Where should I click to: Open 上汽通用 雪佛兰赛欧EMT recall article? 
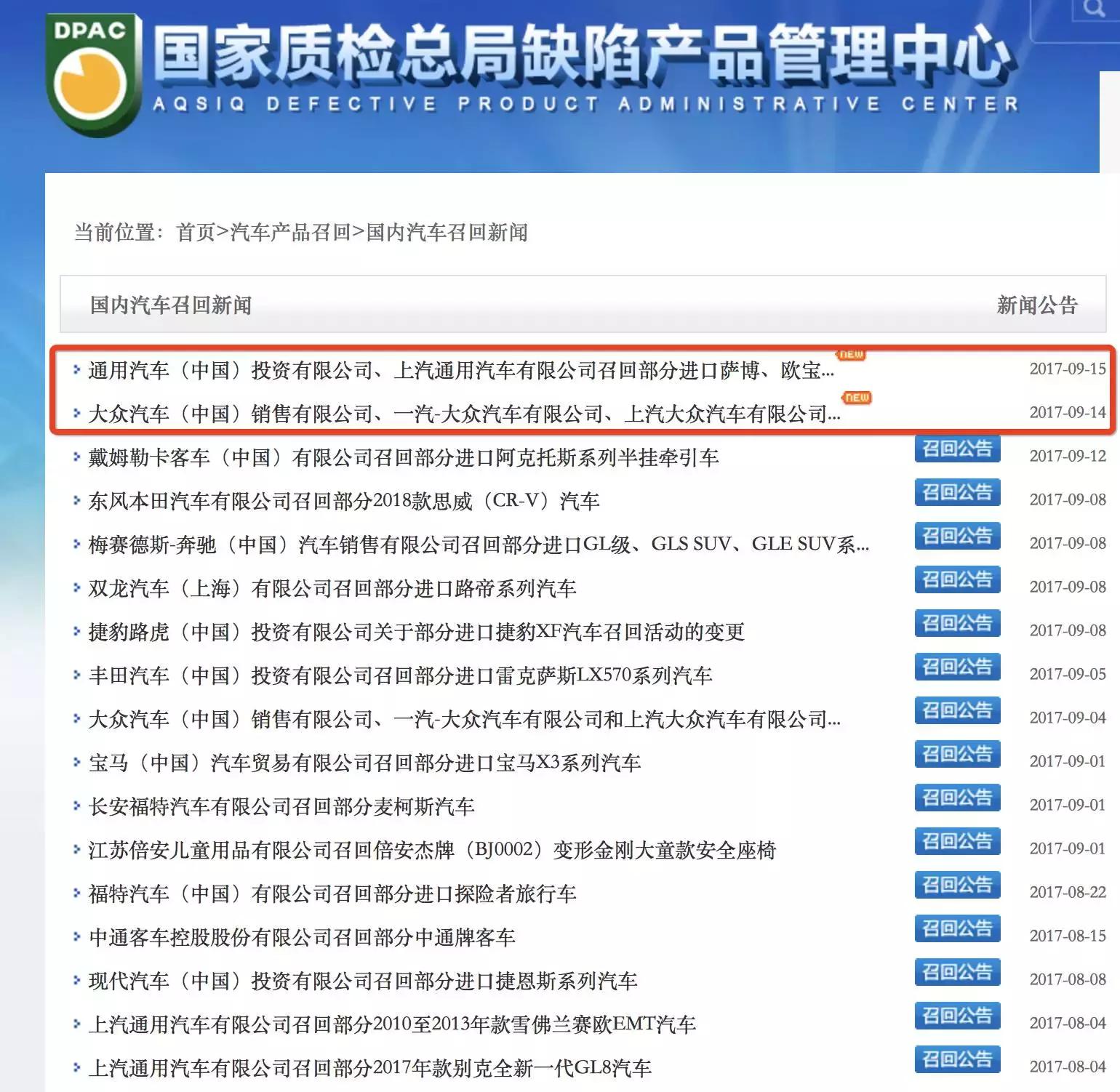392,1025
